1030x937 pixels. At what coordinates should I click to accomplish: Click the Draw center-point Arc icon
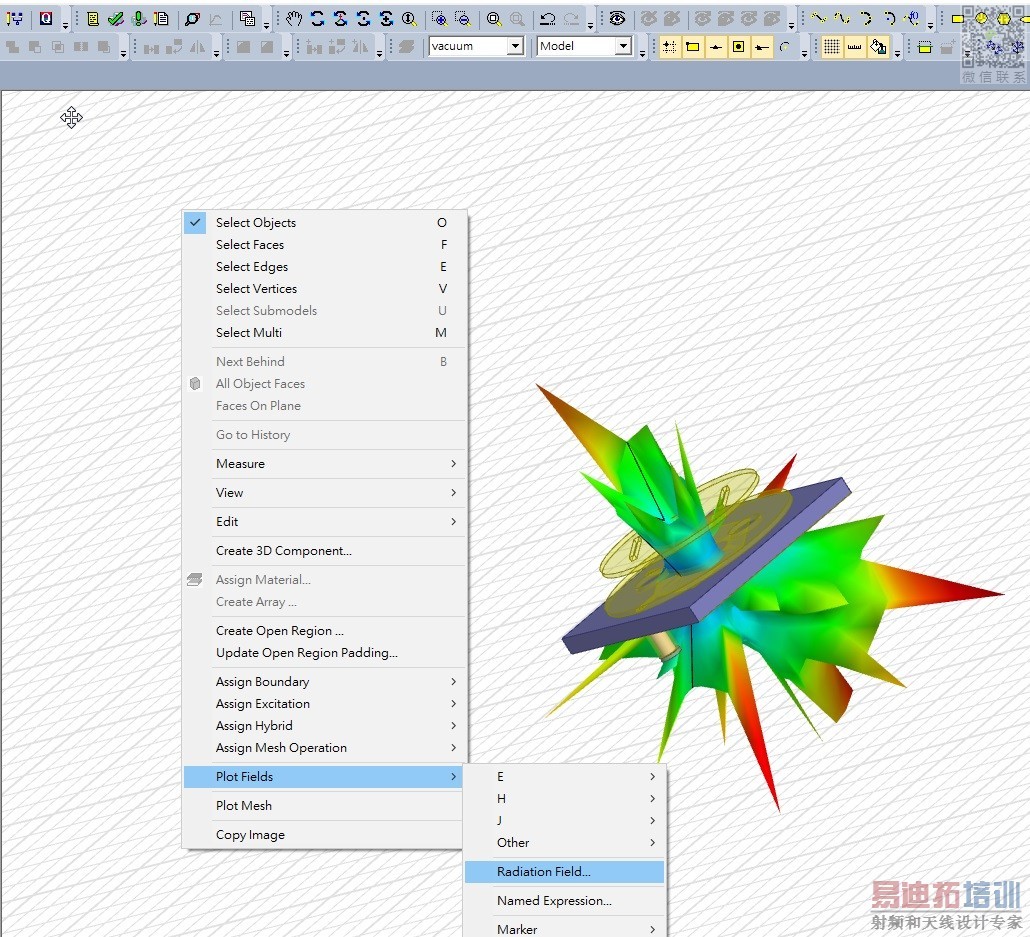889,18
